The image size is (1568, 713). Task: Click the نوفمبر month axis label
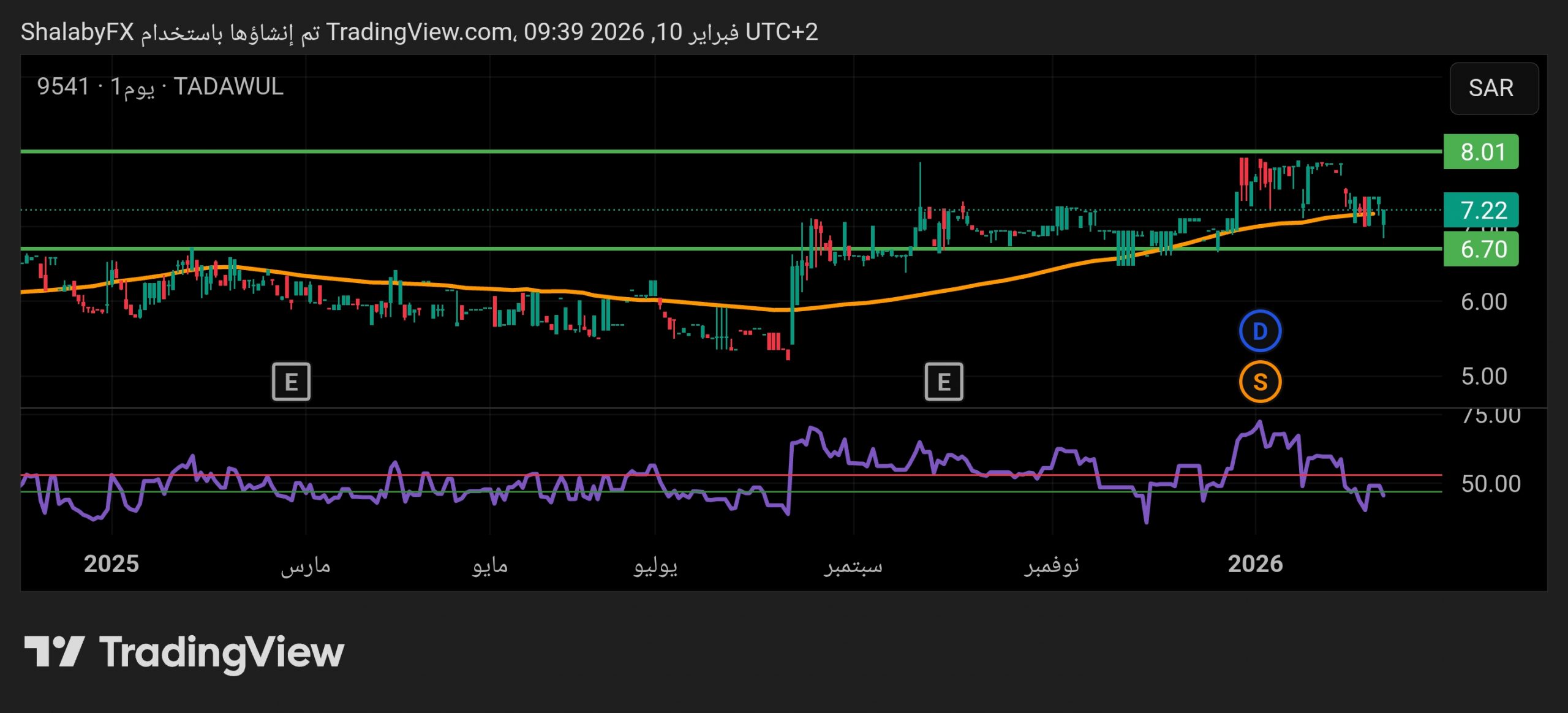coord(1052,565)
